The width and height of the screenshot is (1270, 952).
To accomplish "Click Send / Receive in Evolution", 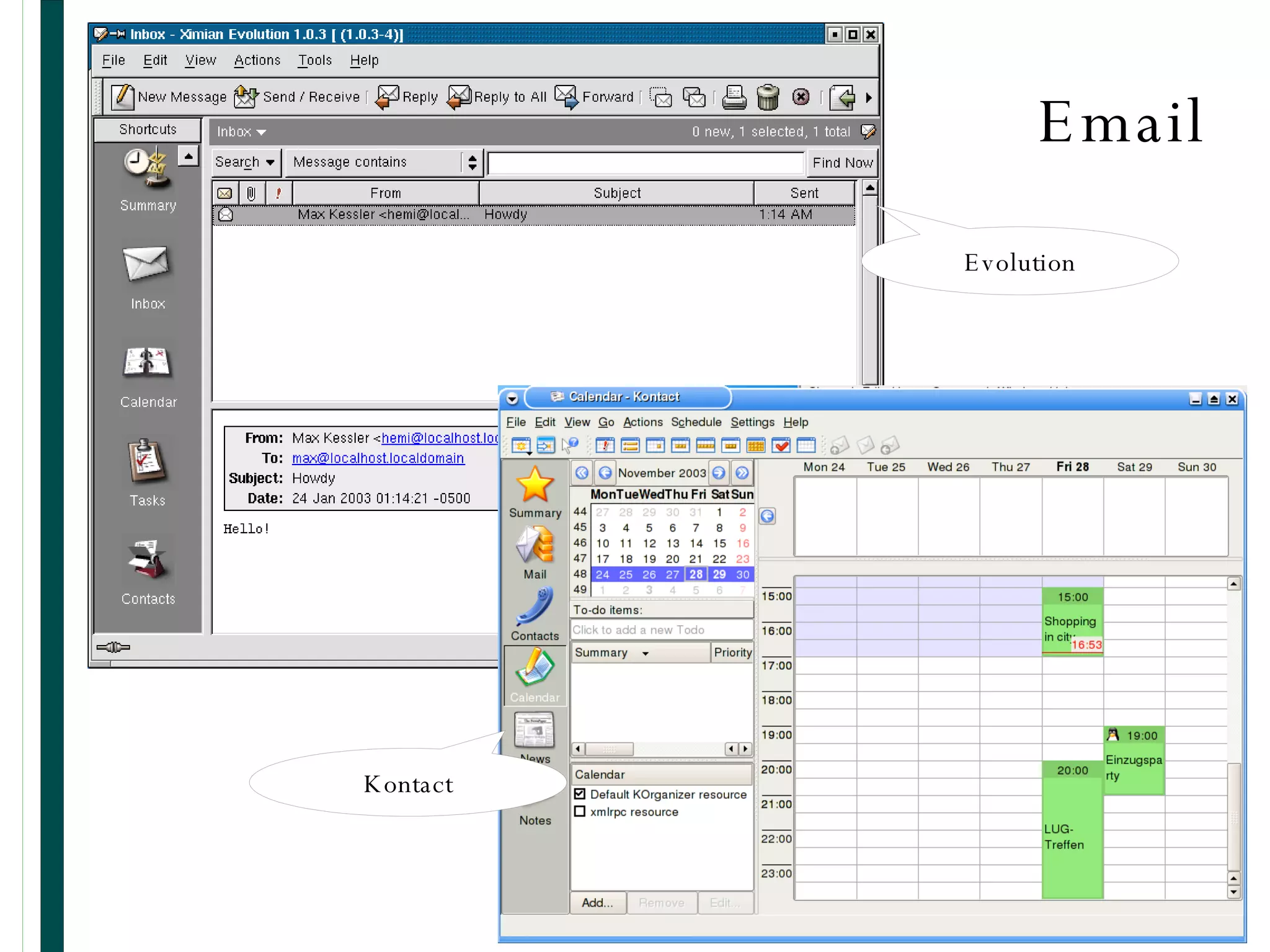I will [x=297, y=97].
